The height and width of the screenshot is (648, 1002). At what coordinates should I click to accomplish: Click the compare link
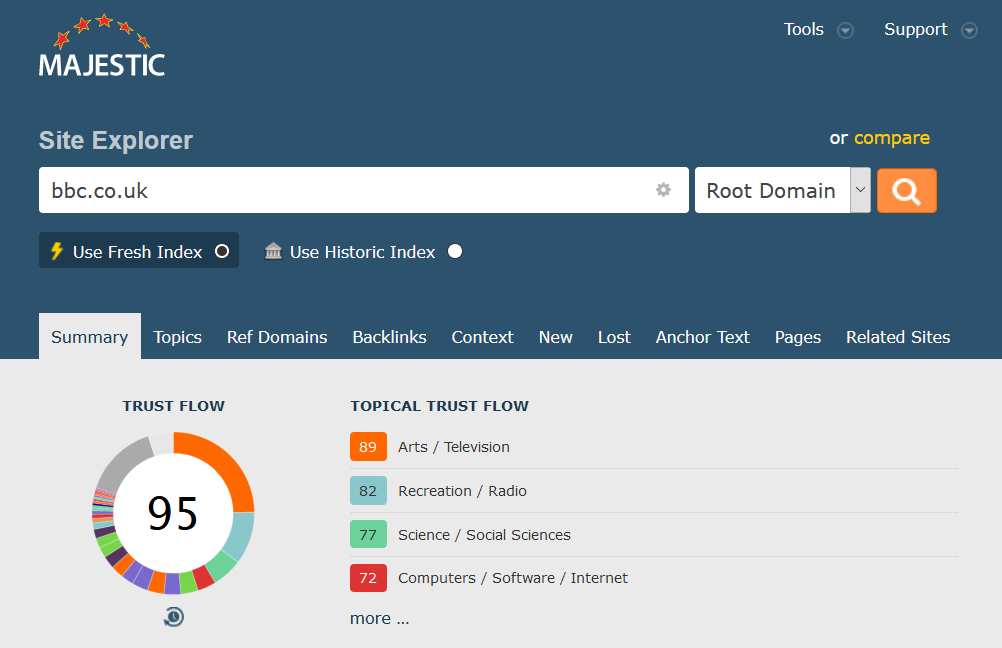pyautogui.click(x=891, y=138)
